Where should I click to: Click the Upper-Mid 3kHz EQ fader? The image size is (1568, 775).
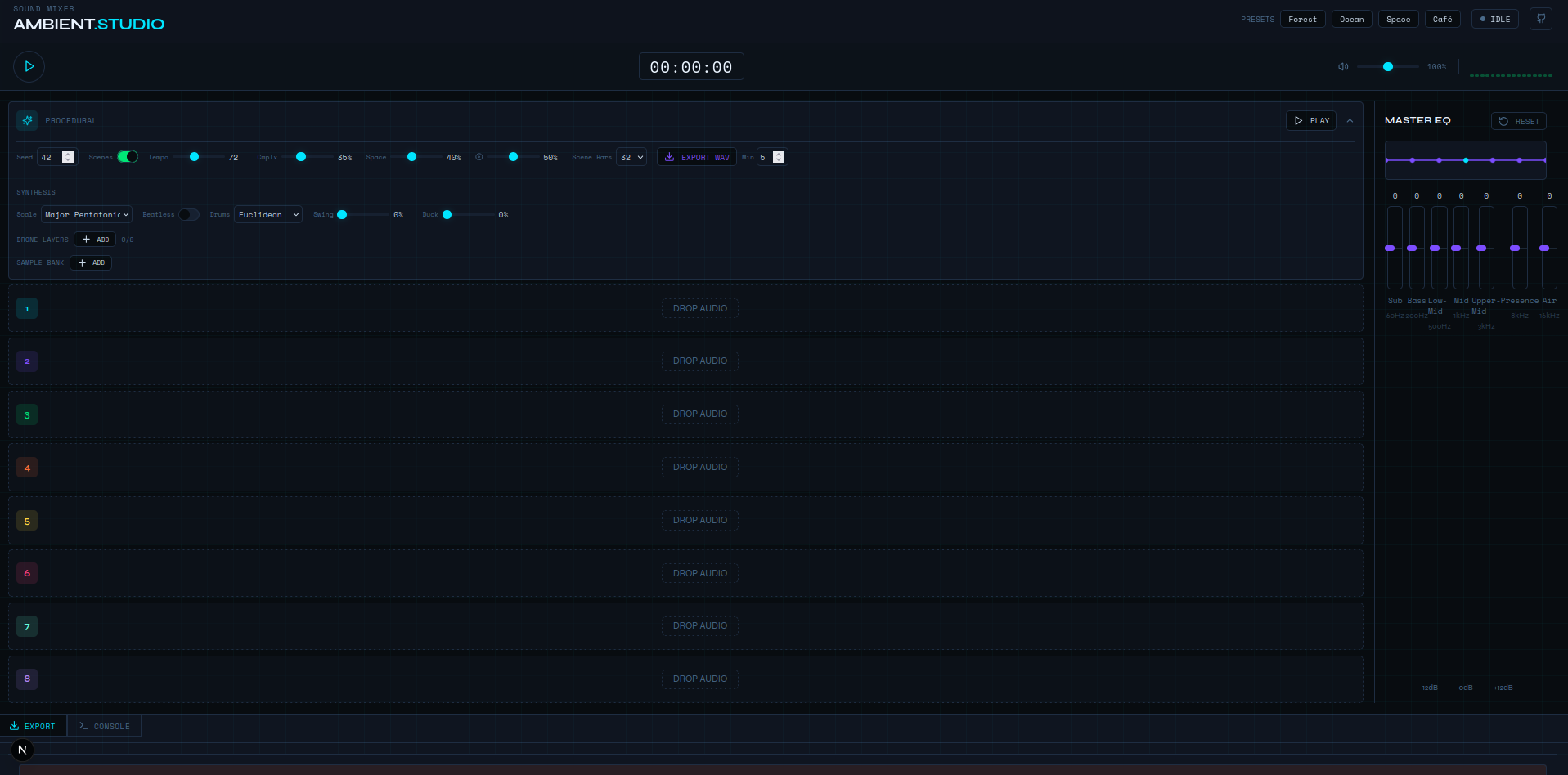pos(1486,248)
